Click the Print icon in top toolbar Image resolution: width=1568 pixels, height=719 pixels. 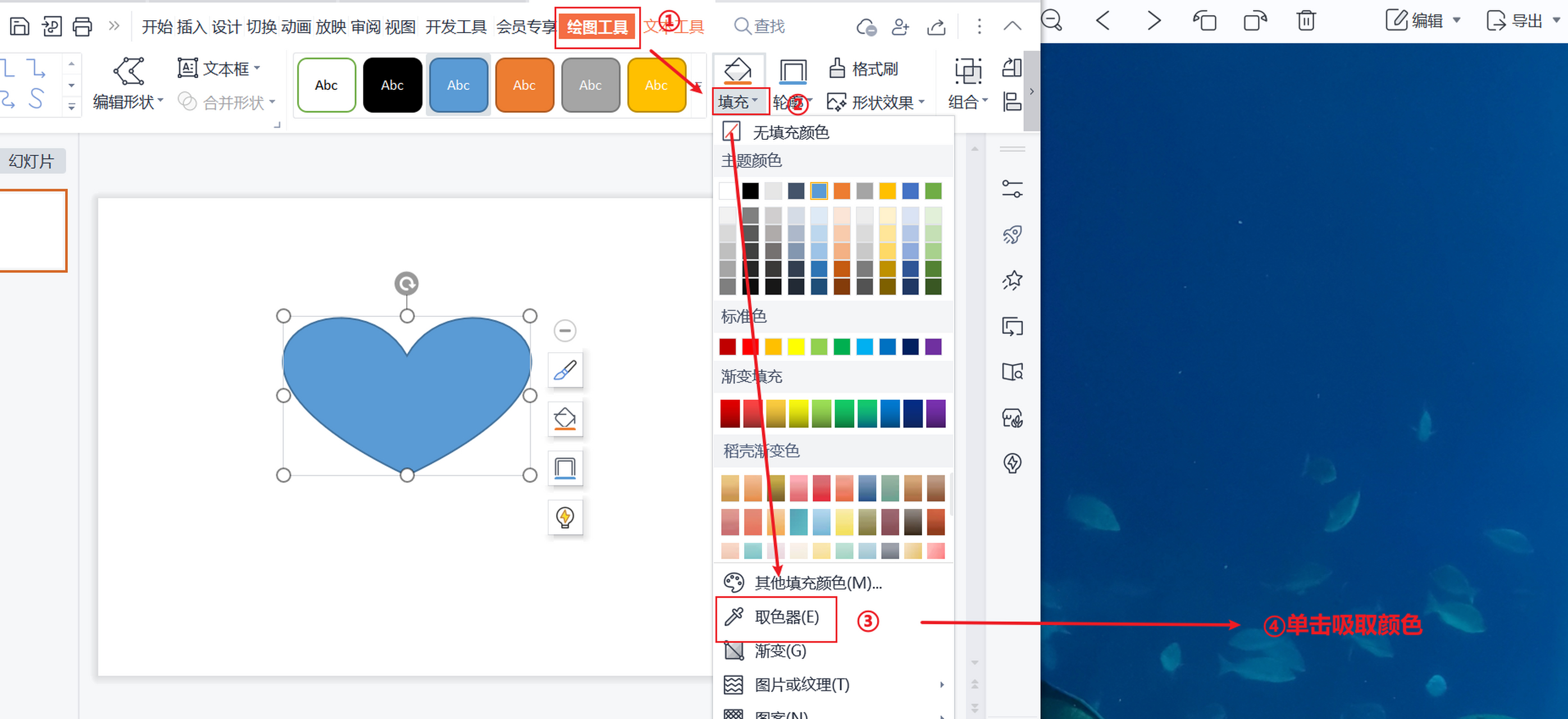[x=82, y=26]
